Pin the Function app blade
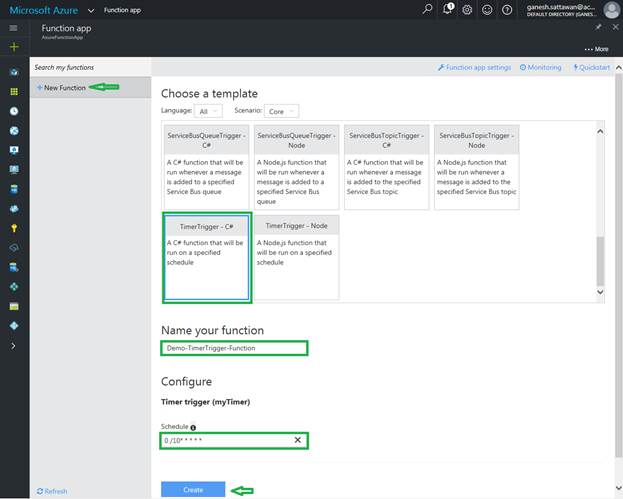 [x=599, y=29]
